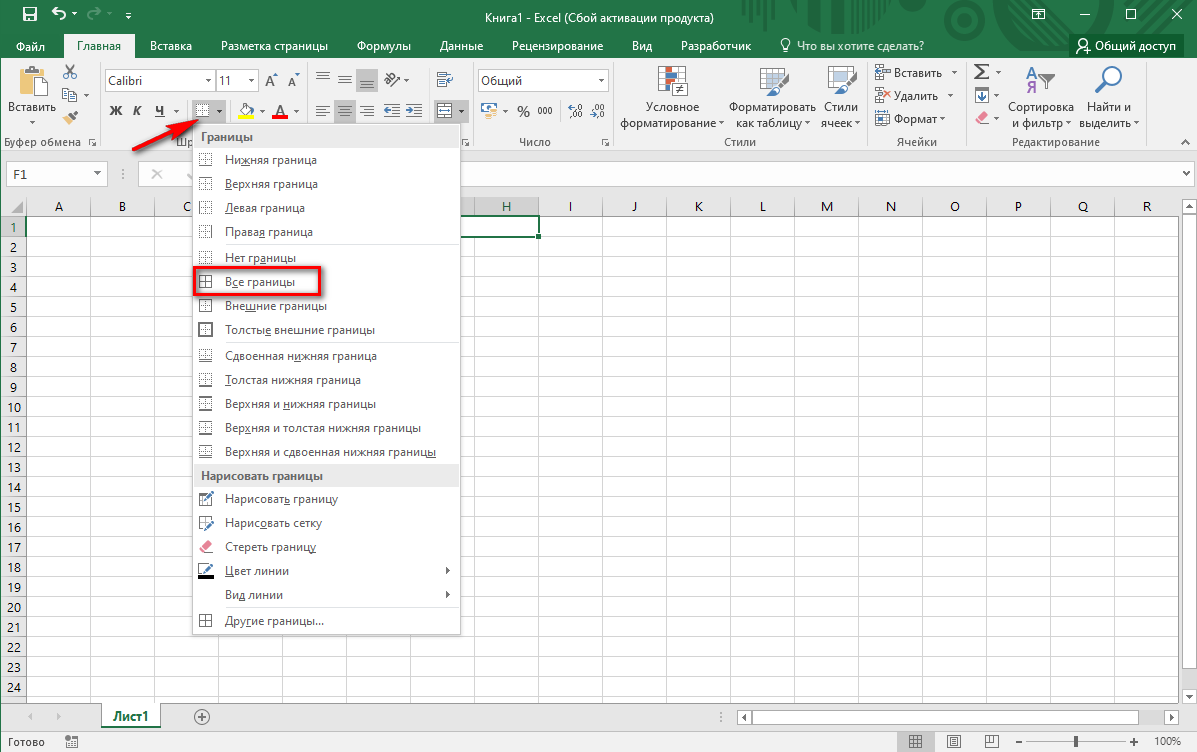
Task: Click the Increase Decimal icon
Action: (576, 111)
